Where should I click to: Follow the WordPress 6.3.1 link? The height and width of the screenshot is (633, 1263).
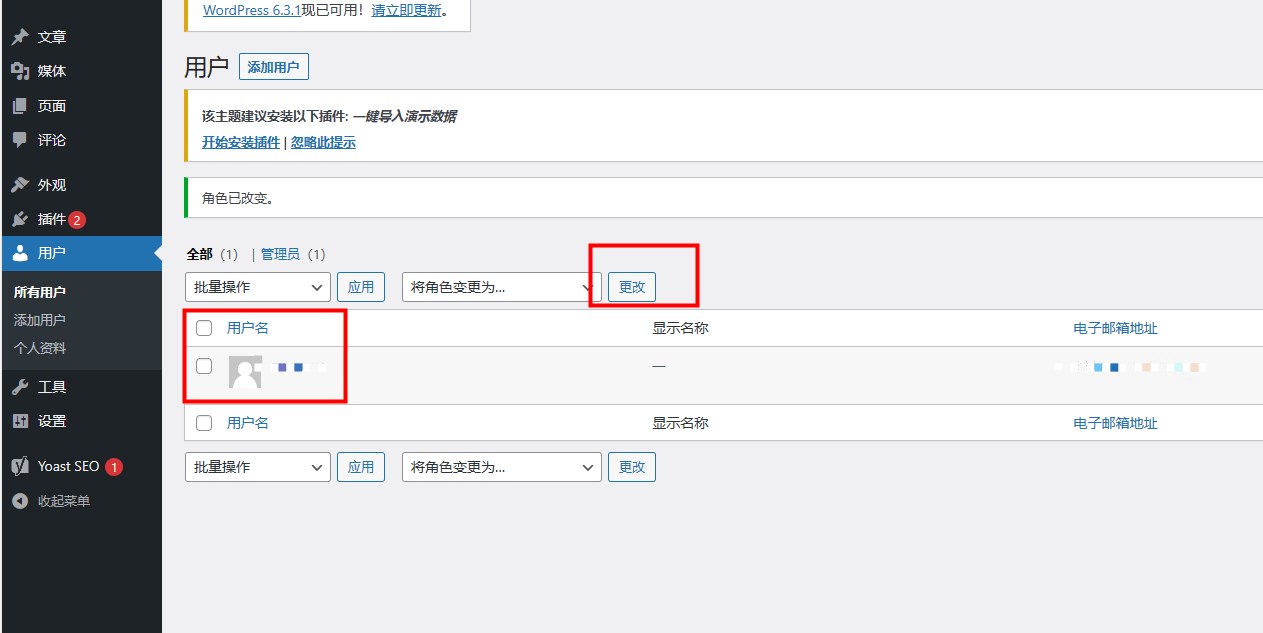252,11
